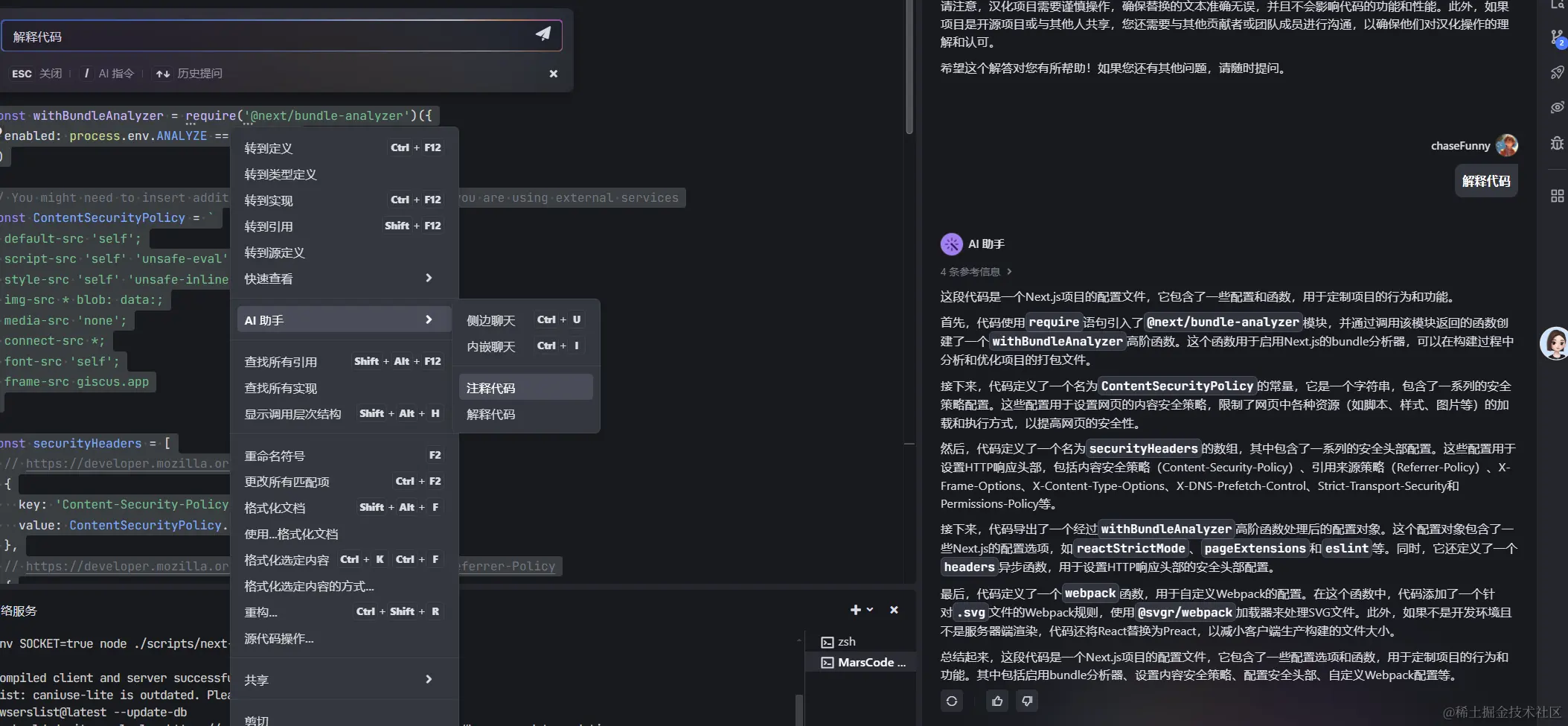
Task: Click securityHeaders variable in the editor
Action: coord(87,443)
